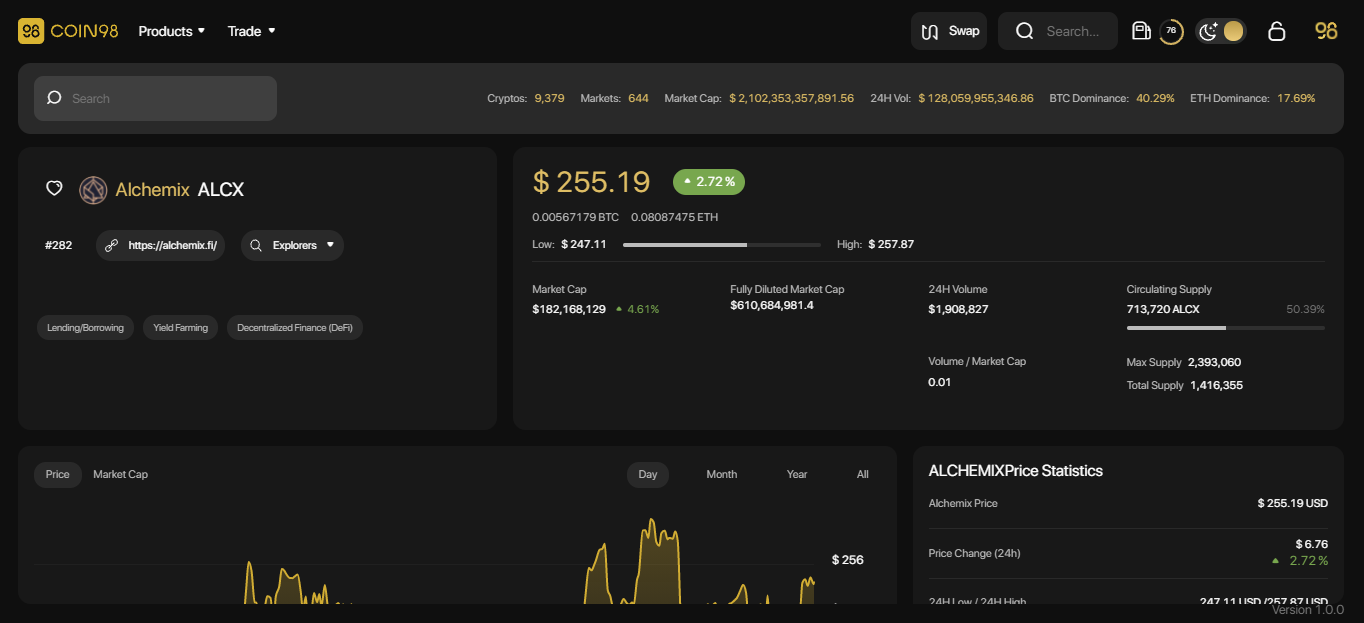Click the 713,720 ALCX circulating supply
The image size is (1364, 623).
(x=1163, y=309)
